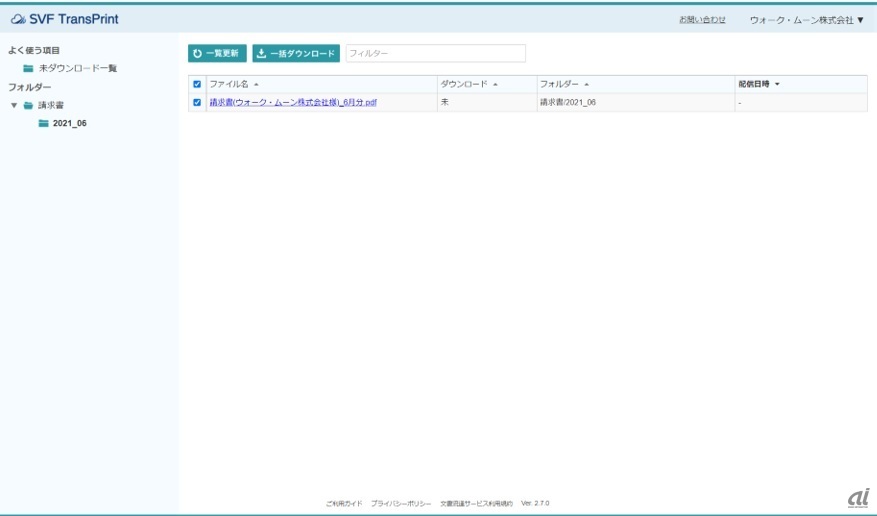The width and height of the screenshot is (877, 516).
Task: Click the 未ダウンロード一覧 folder icon
Action: click(28, 68)
